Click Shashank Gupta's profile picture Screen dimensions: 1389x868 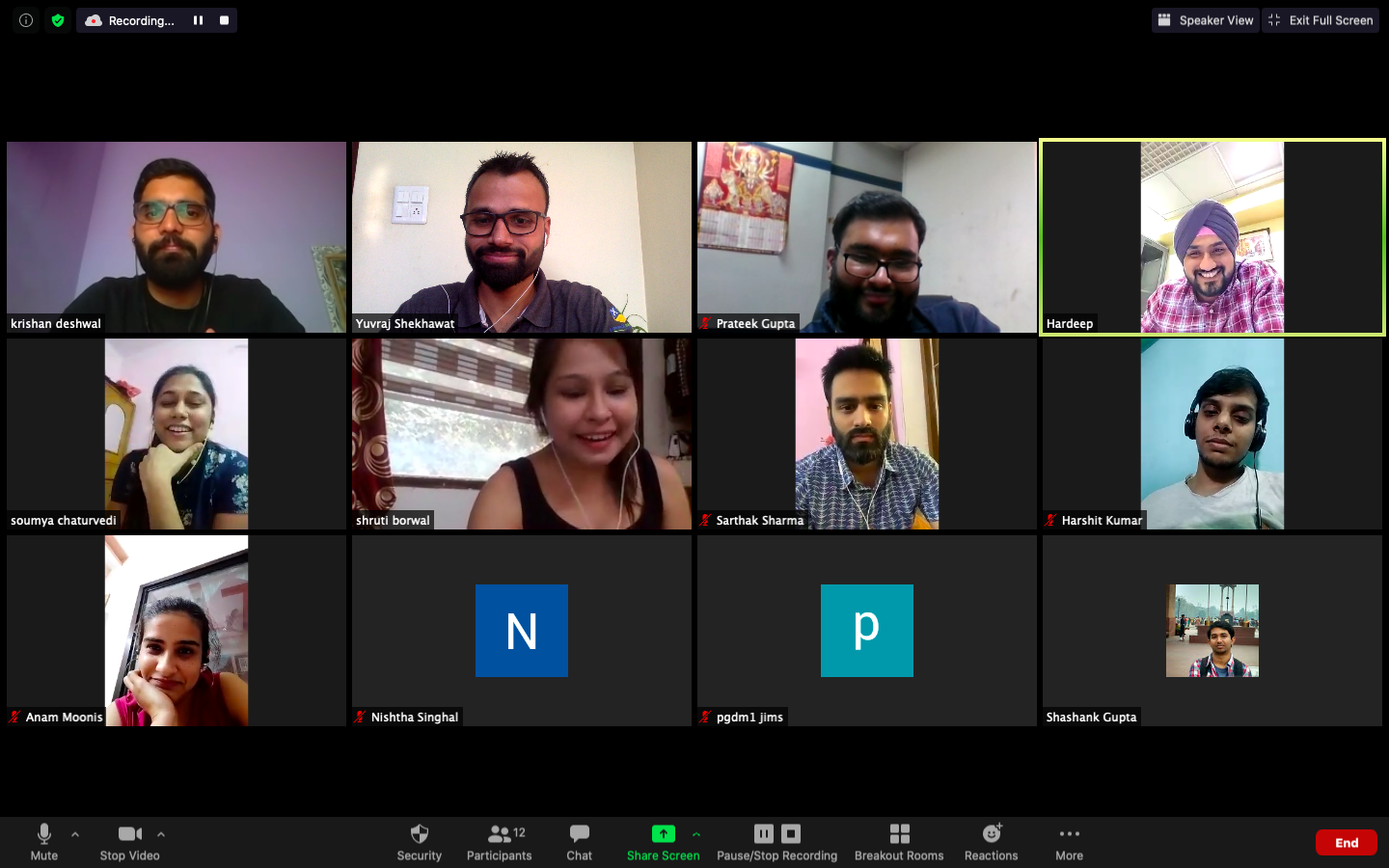pyautogui.click(x=1212, y=631)
